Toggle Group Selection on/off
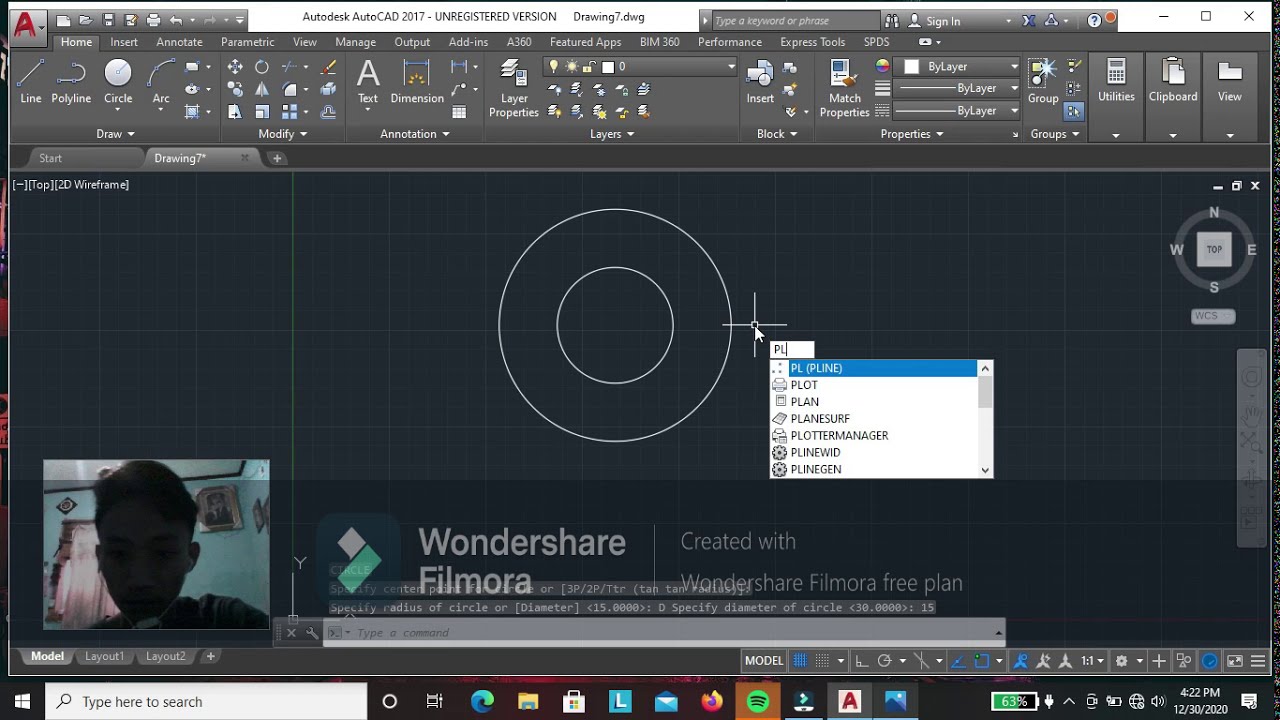Image resolution: width=1280 pixels, height=720 pixels. (1073, 111)
